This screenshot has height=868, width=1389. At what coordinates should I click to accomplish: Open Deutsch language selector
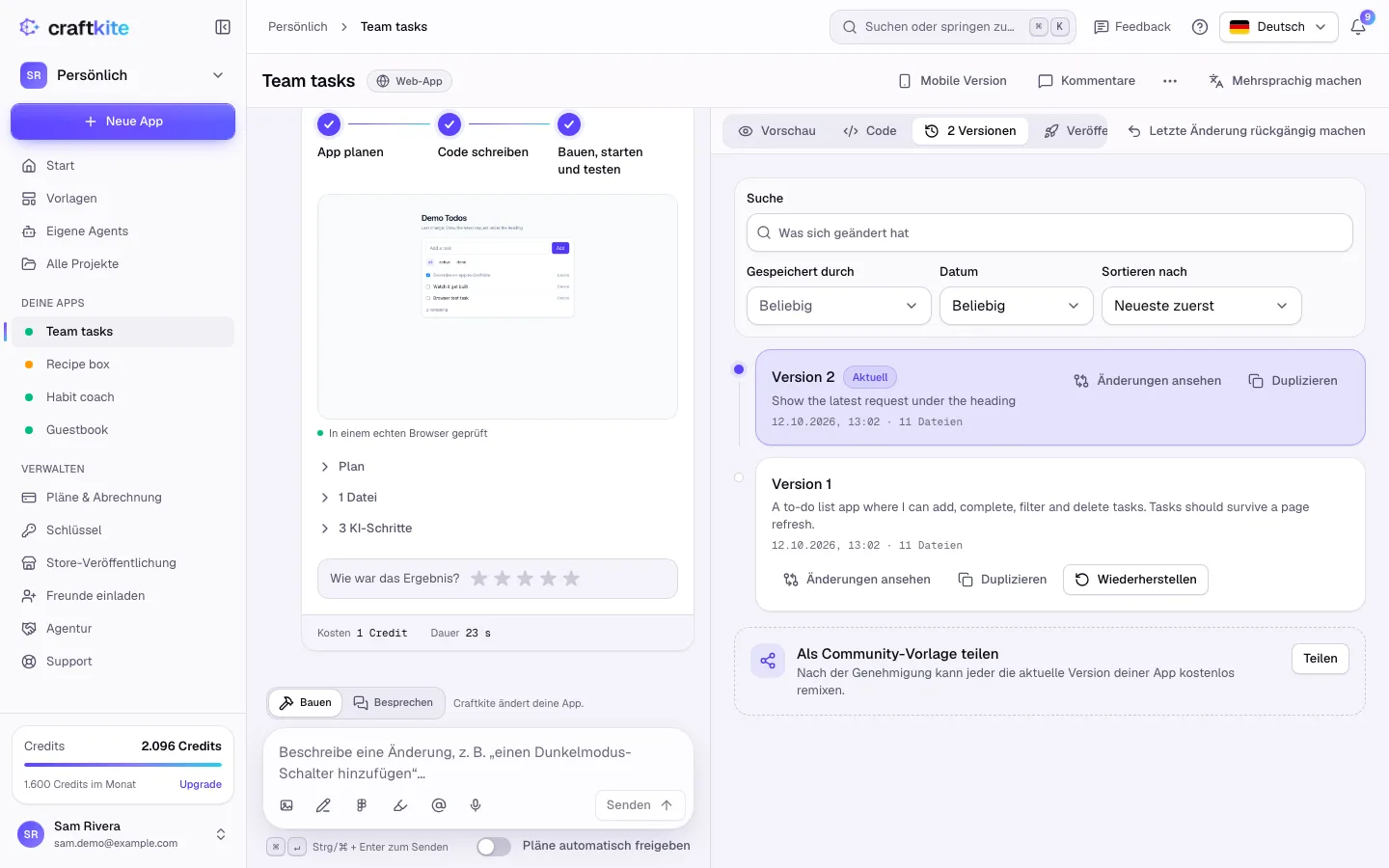(1279, 27)
